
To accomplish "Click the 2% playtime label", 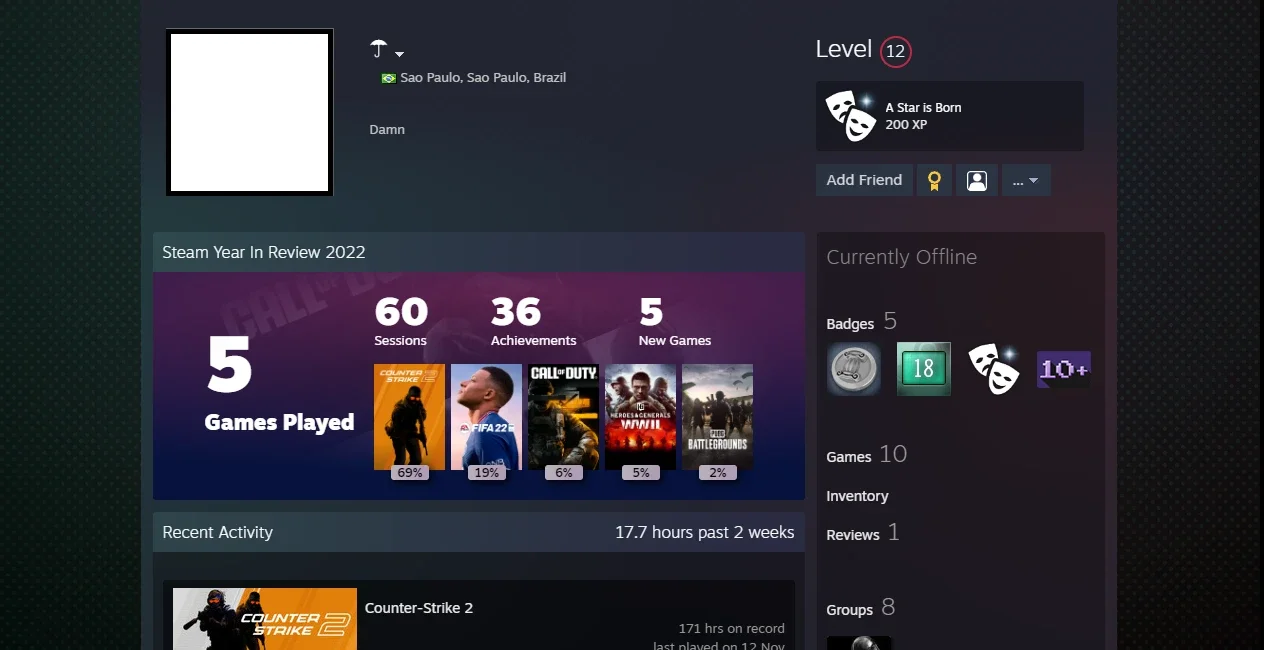I will [x=718, y=473].
